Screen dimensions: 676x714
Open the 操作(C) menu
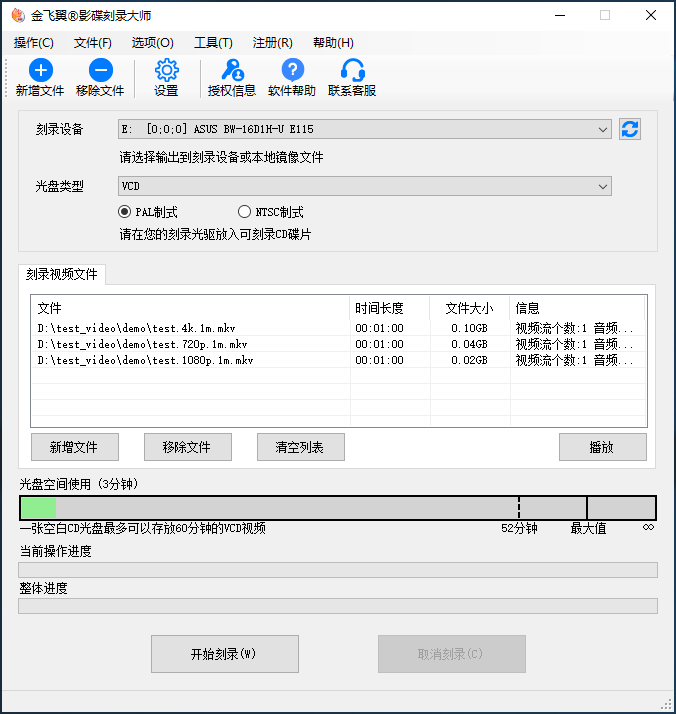[x=34, y=43]
